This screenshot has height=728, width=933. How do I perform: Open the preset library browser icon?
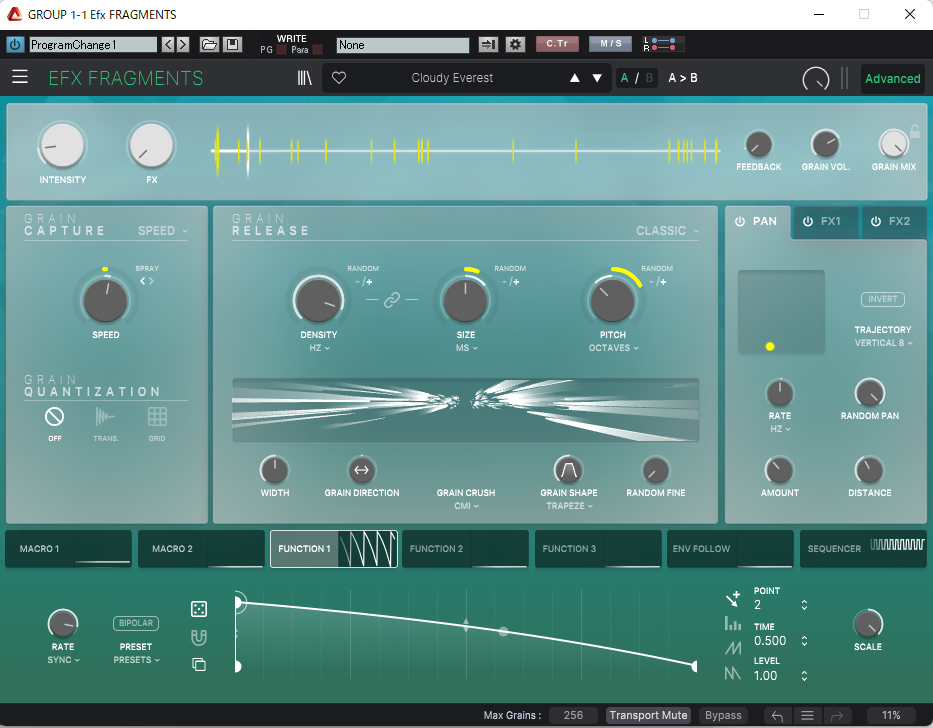[x=304, y=78]
